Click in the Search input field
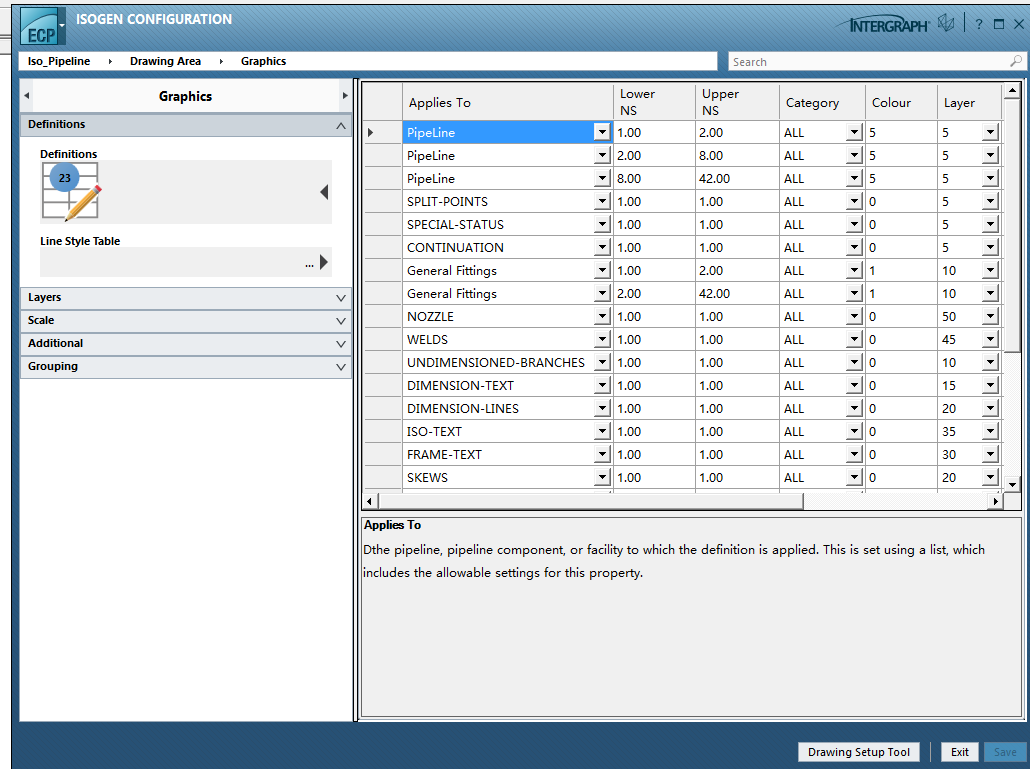Image resolution: width=1030 pixels, height=769 pixels. 868,62
